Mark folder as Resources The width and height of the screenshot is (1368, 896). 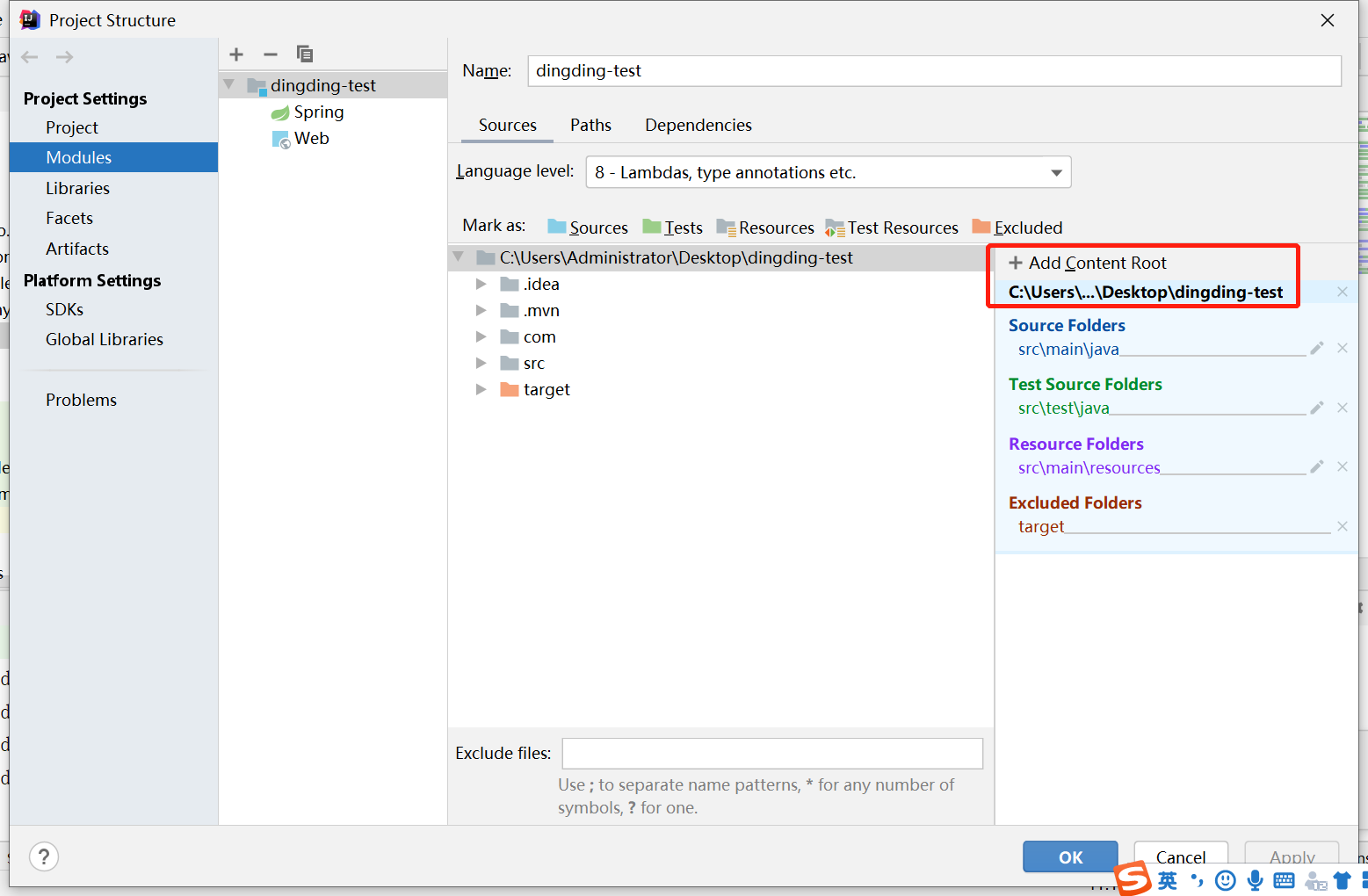[x=765, y=228]
